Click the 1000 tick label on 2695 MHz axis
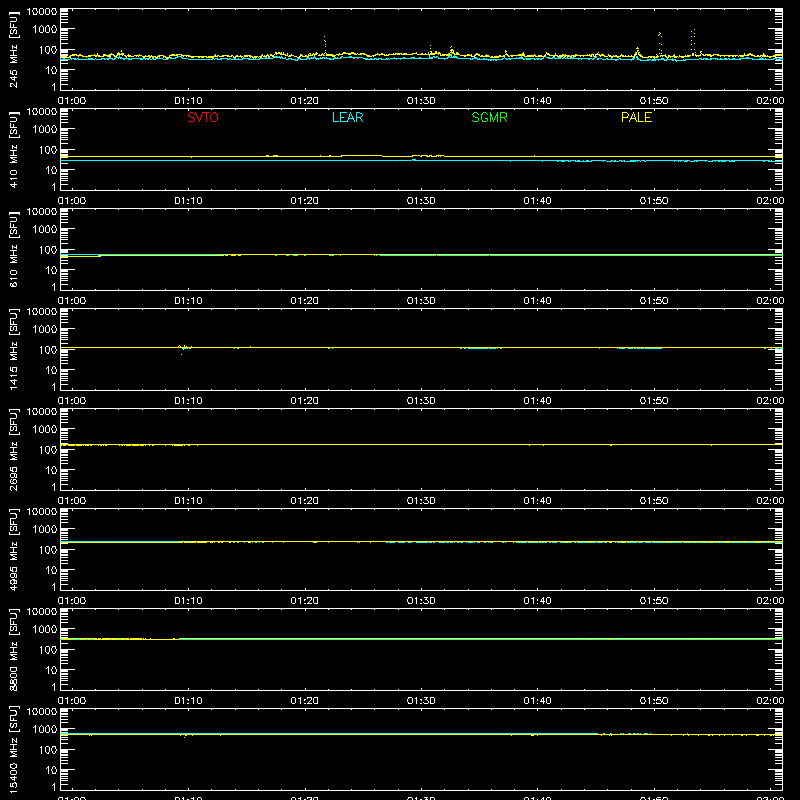 pyautogui.click(x=45, y=430)
